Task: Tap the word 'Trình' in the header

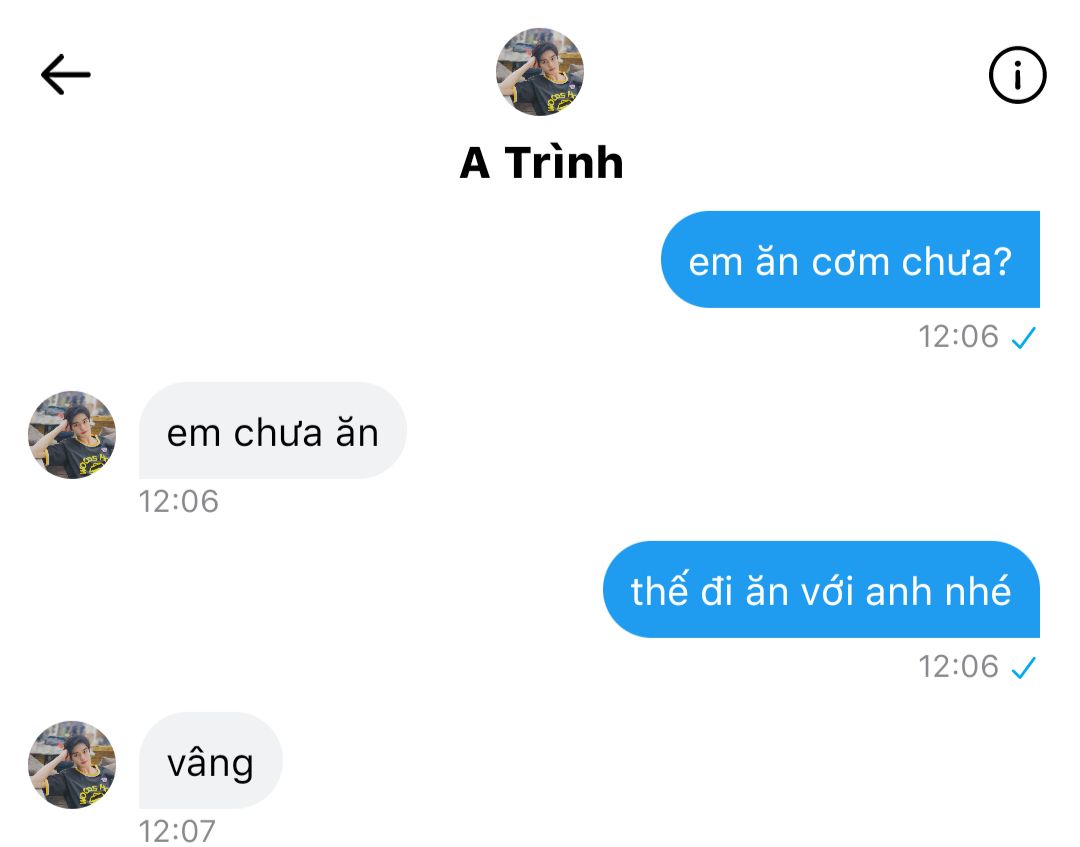Action: click(x=564, y=163)
